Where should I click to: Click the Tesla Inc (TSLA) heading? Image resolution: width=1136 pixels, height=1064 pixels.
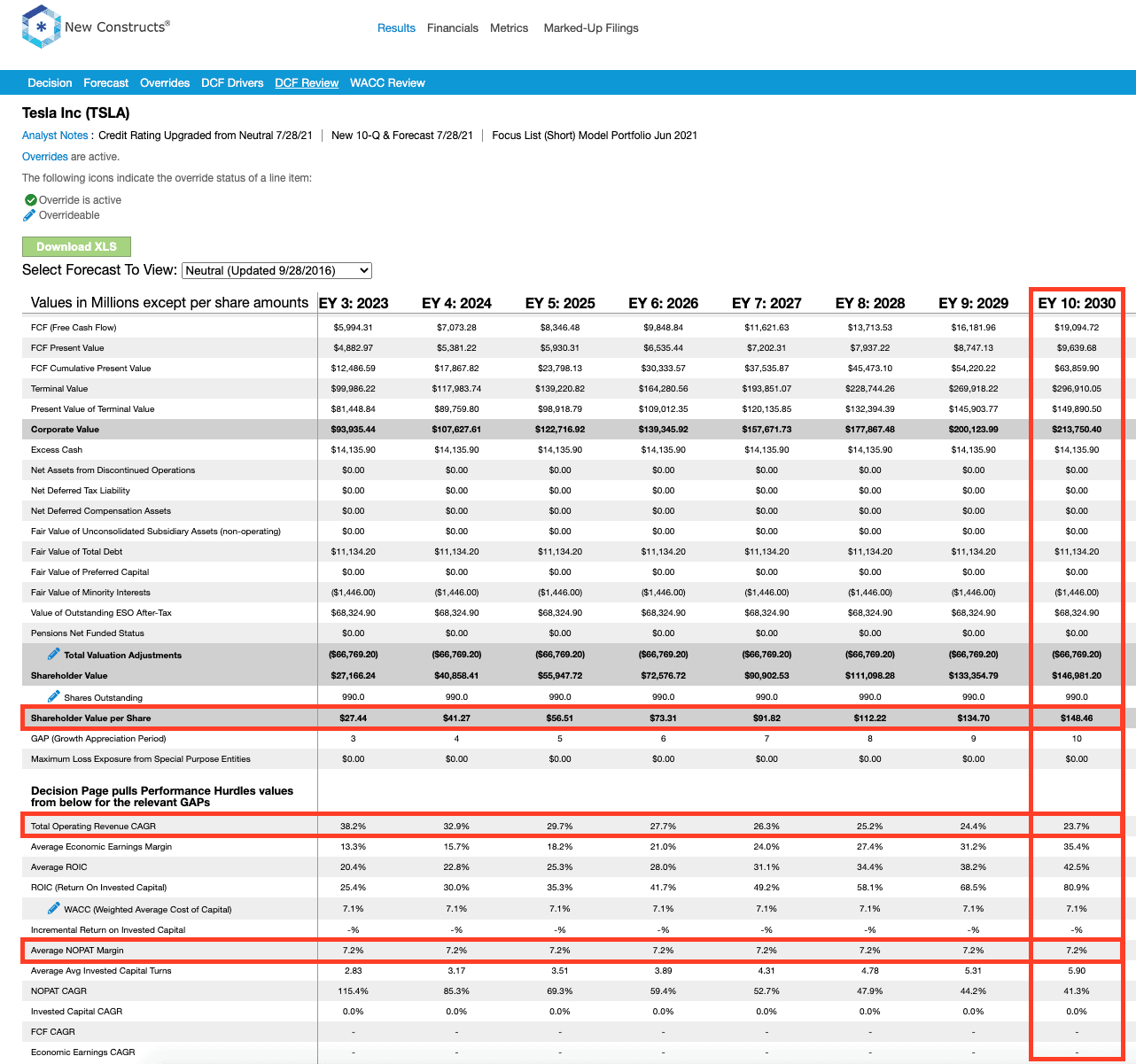(76, 113)
